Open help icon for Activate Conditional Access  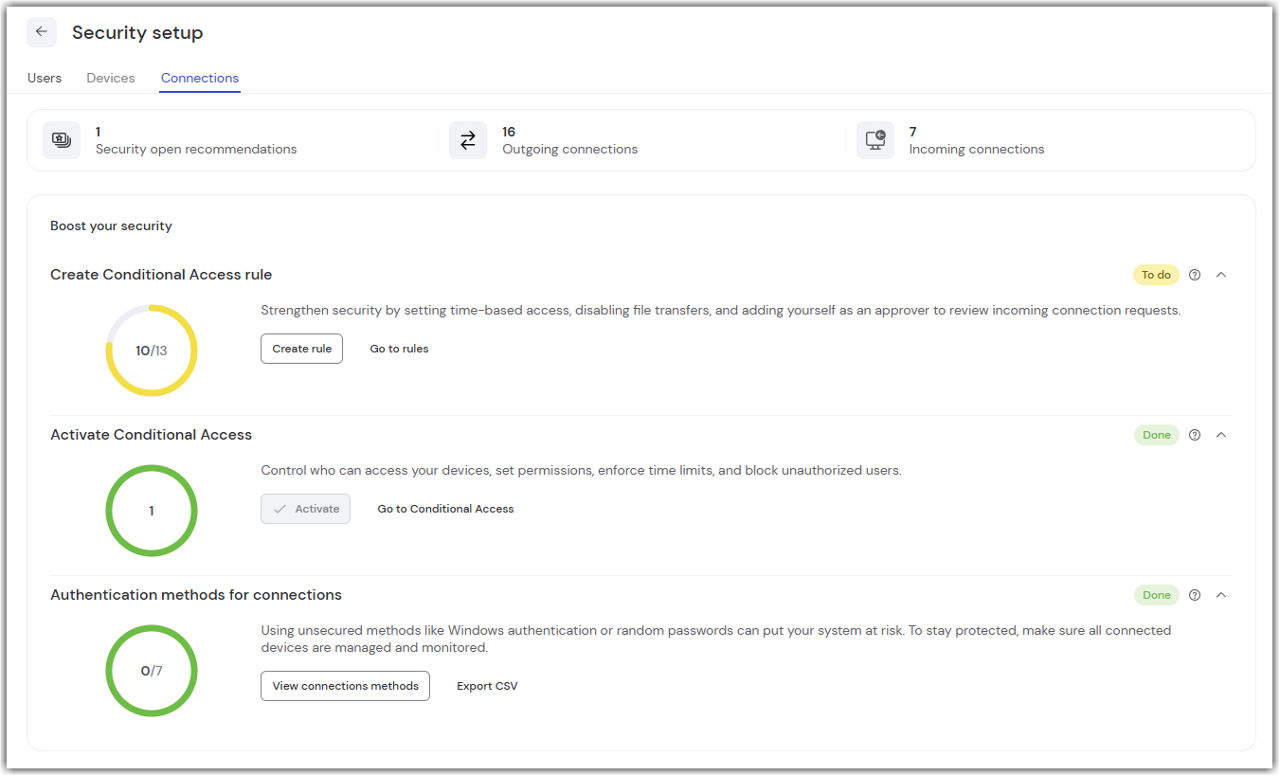click(1194, 435)
